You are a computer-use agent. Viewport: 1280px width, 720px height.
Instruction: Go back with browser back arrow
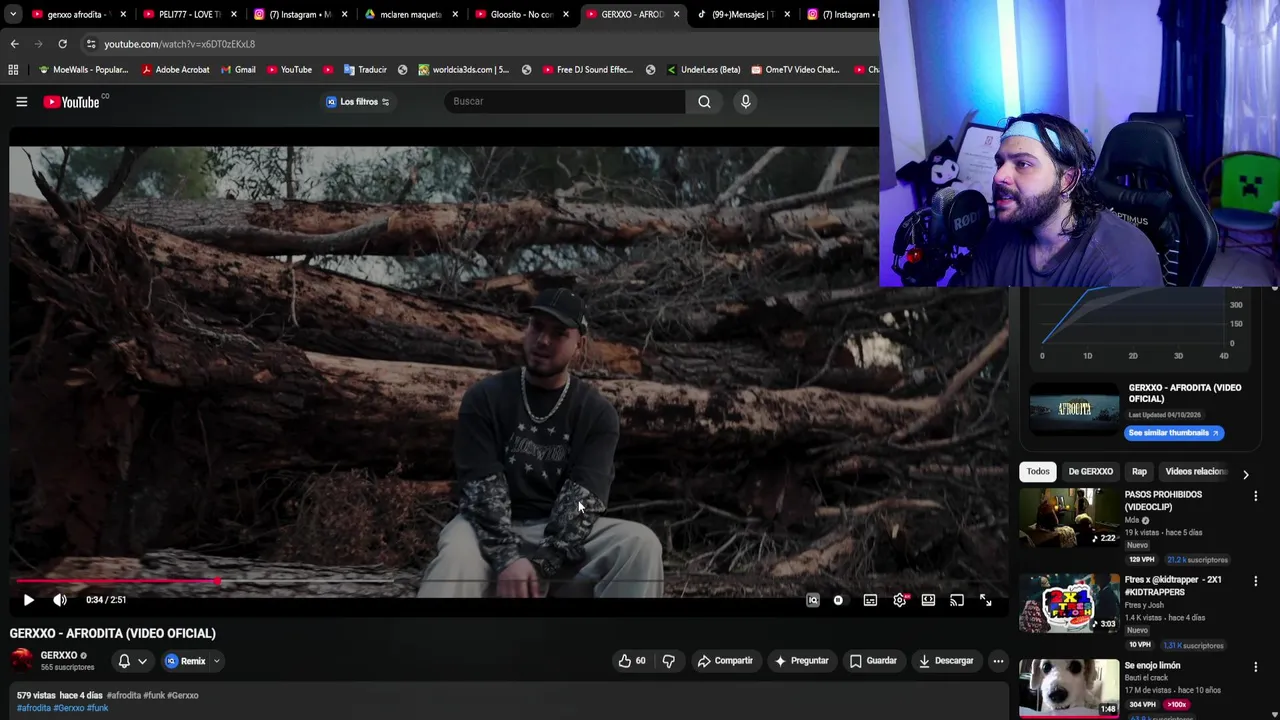tap(14, 44)
